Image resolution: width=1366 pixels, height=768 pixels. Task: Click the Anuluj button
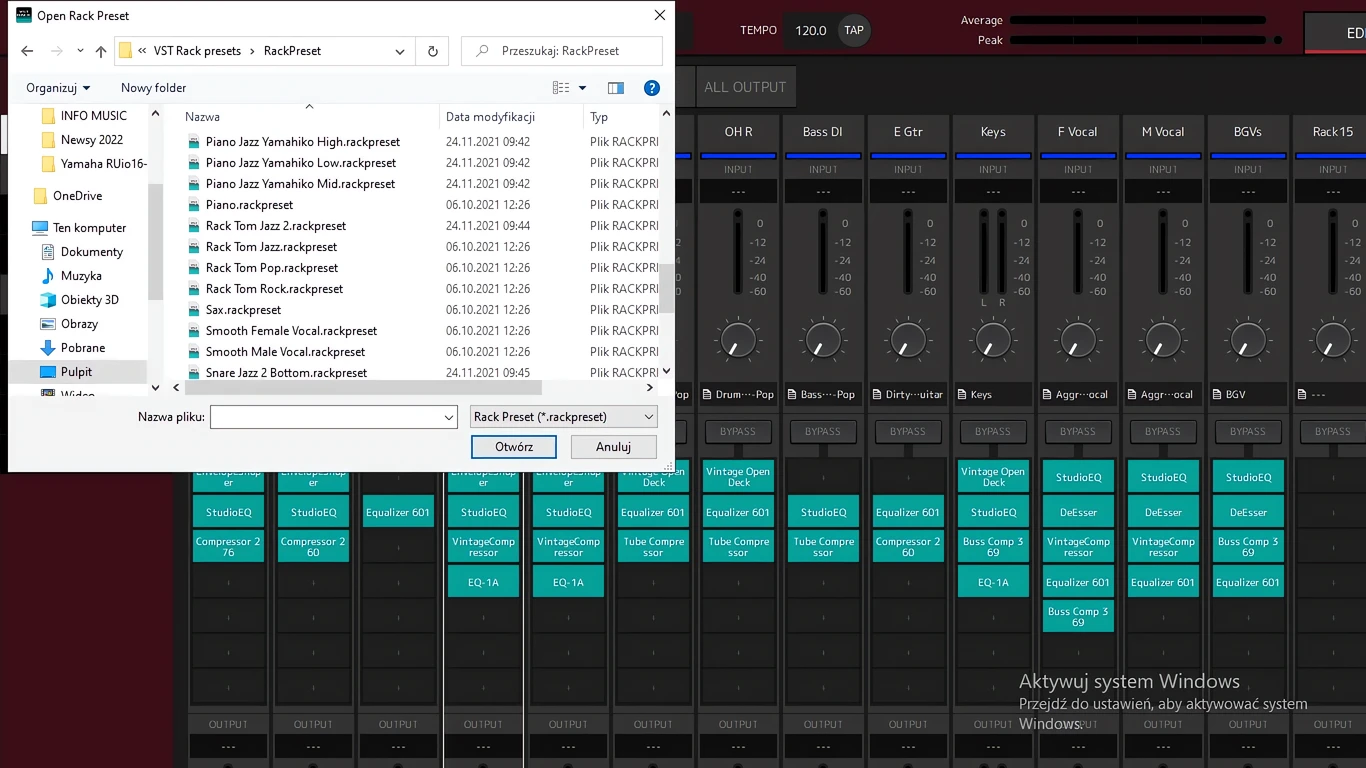(614, 447)
